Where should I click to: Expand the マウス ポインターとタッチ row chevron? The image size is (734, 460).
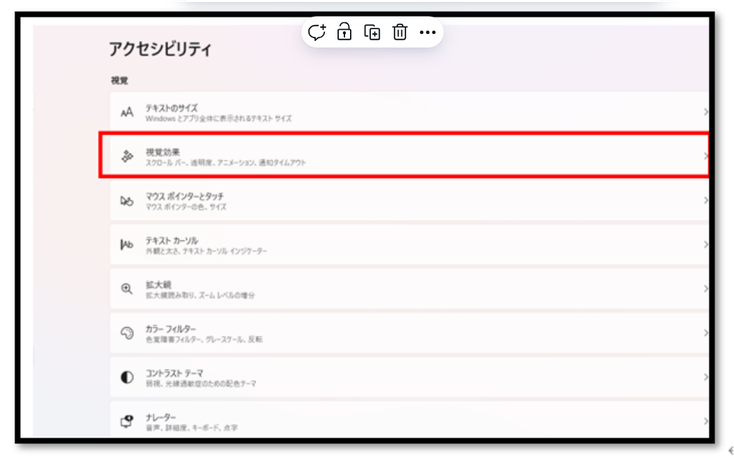point(705,200)
